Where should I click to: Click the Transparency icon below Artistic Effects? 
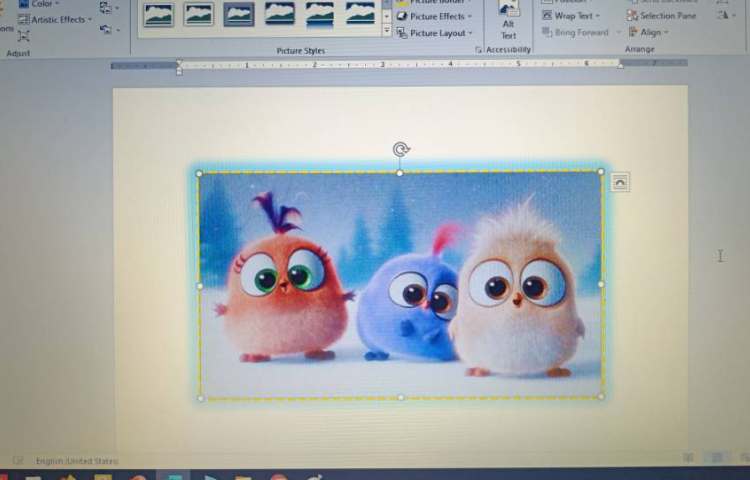(x=24, y=35)
